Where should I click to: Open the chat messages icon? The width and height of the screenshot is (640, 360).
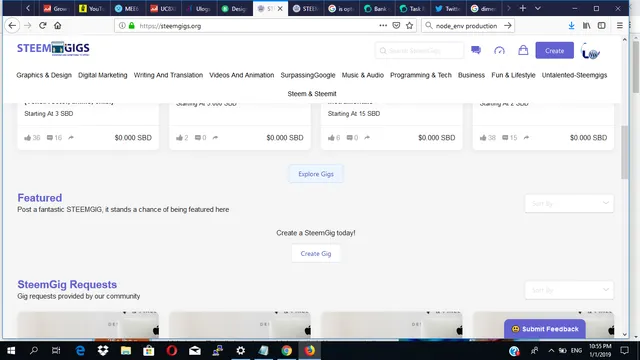coord(476,50)
